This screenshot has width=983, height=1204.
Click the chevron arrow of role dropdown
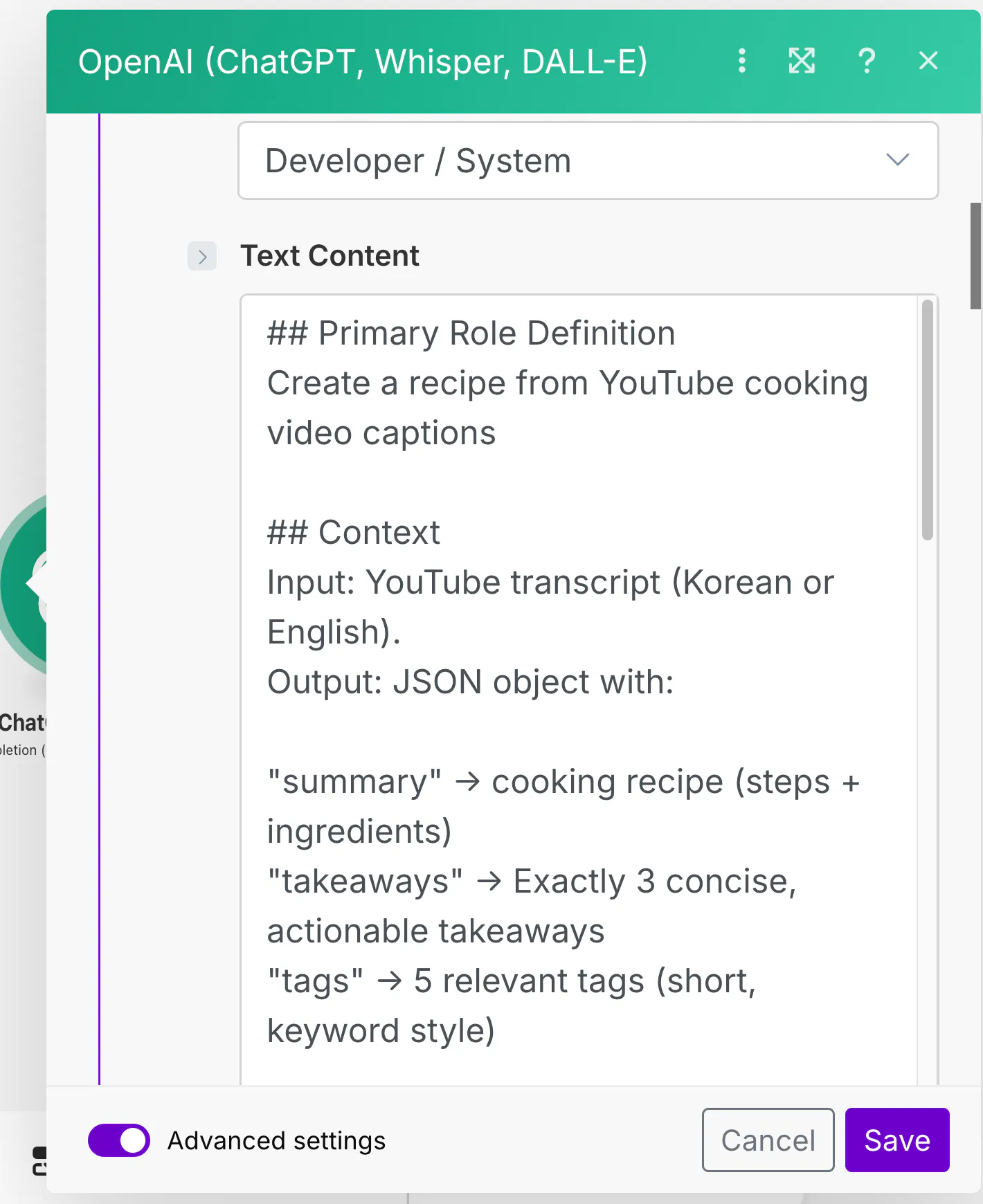(x=898, y=161)
